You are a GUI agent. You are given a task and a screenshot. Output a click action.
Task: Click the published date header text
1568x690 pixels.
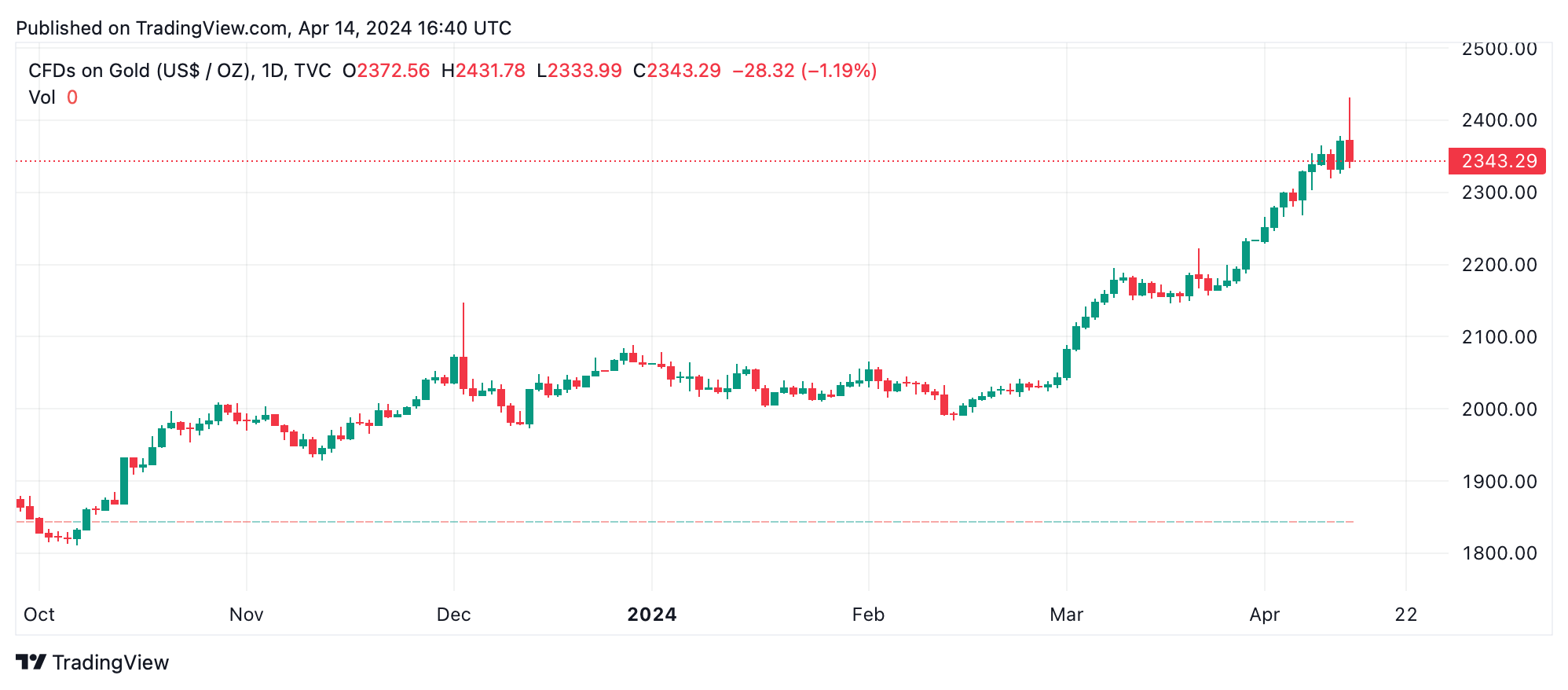point(264,28)
